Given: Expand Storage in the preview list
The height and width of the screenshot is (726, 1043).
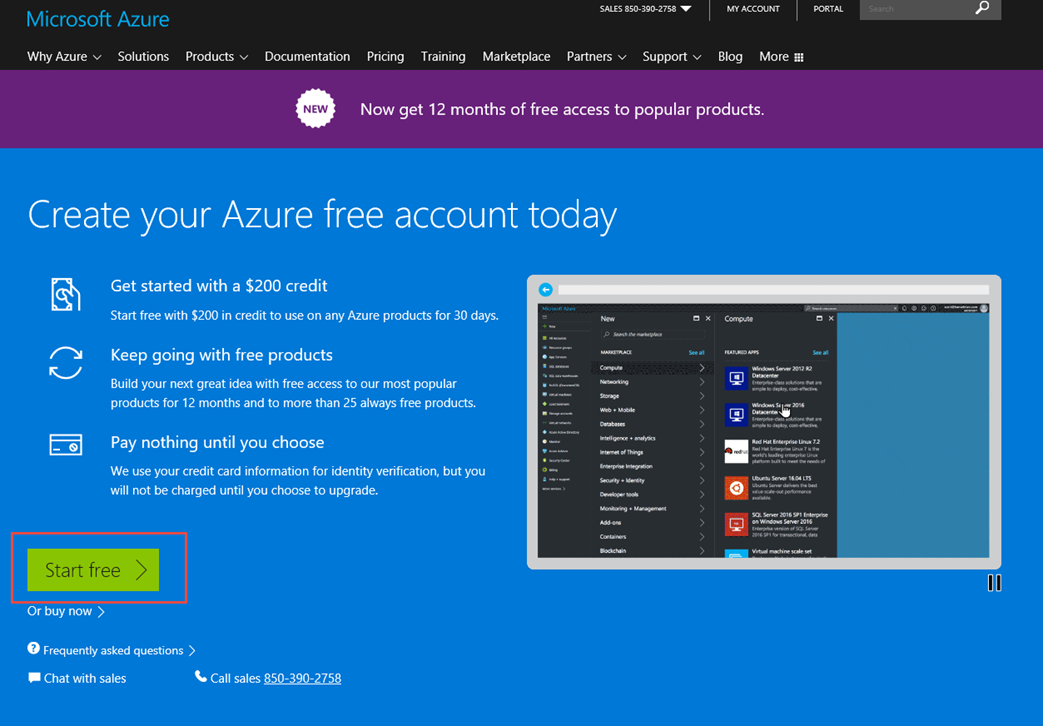Looking at the screenshot, I should click(652, 396).
